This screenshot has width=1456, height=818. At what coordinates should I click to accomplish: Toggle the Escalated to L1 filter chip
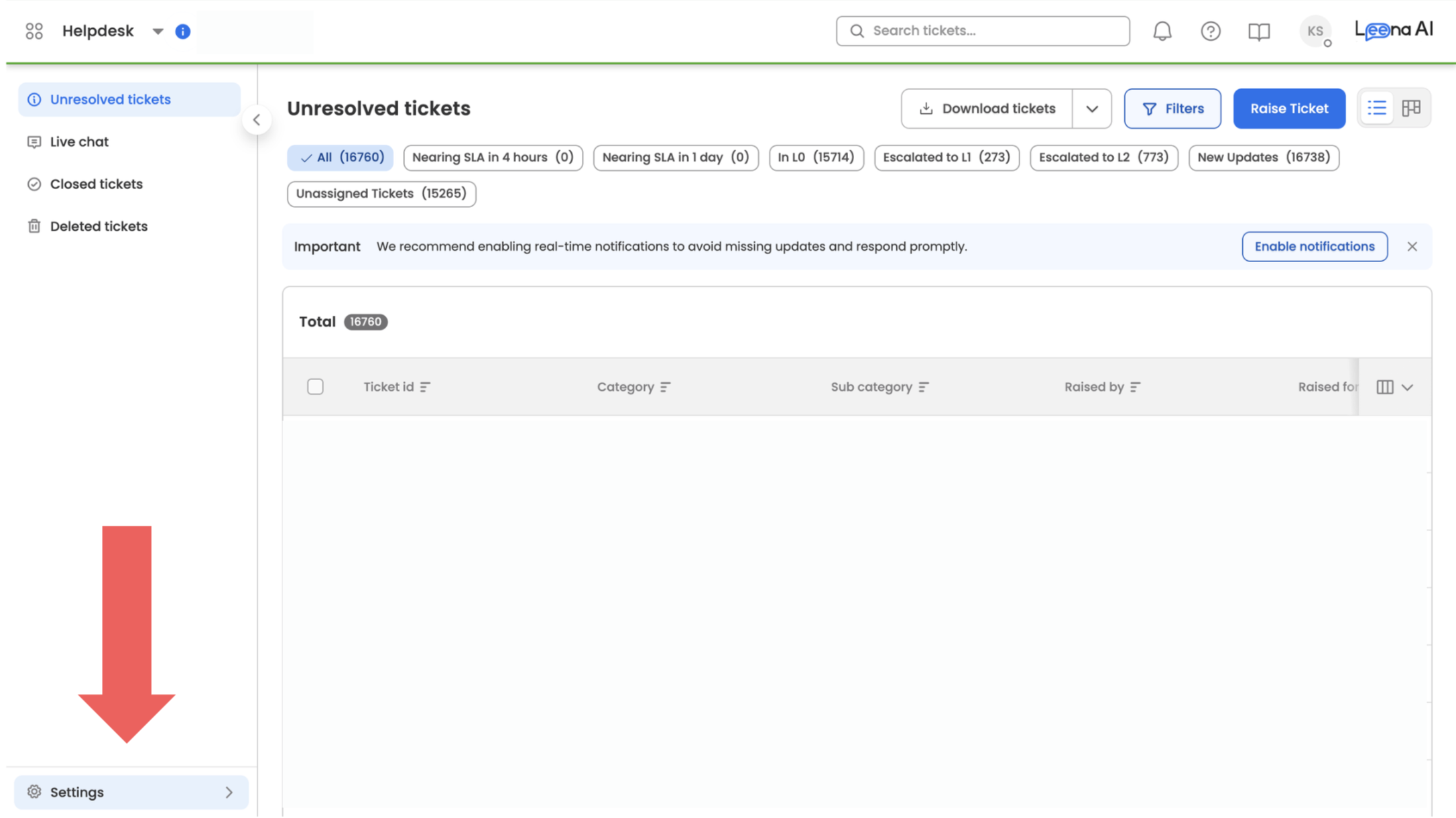coord(946,158)
